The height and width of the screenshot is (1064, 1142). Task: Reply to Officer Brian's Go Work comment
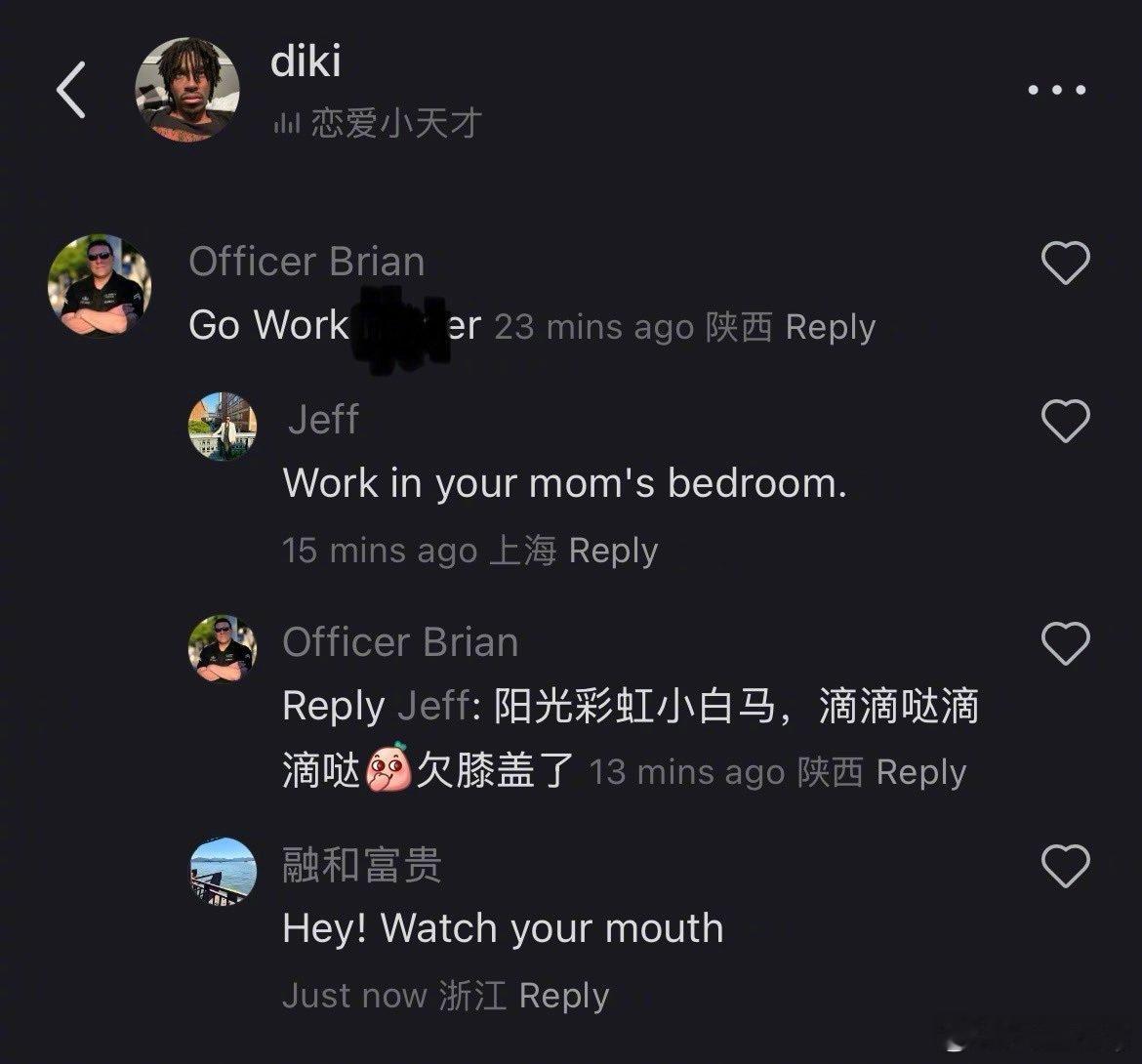831,328
